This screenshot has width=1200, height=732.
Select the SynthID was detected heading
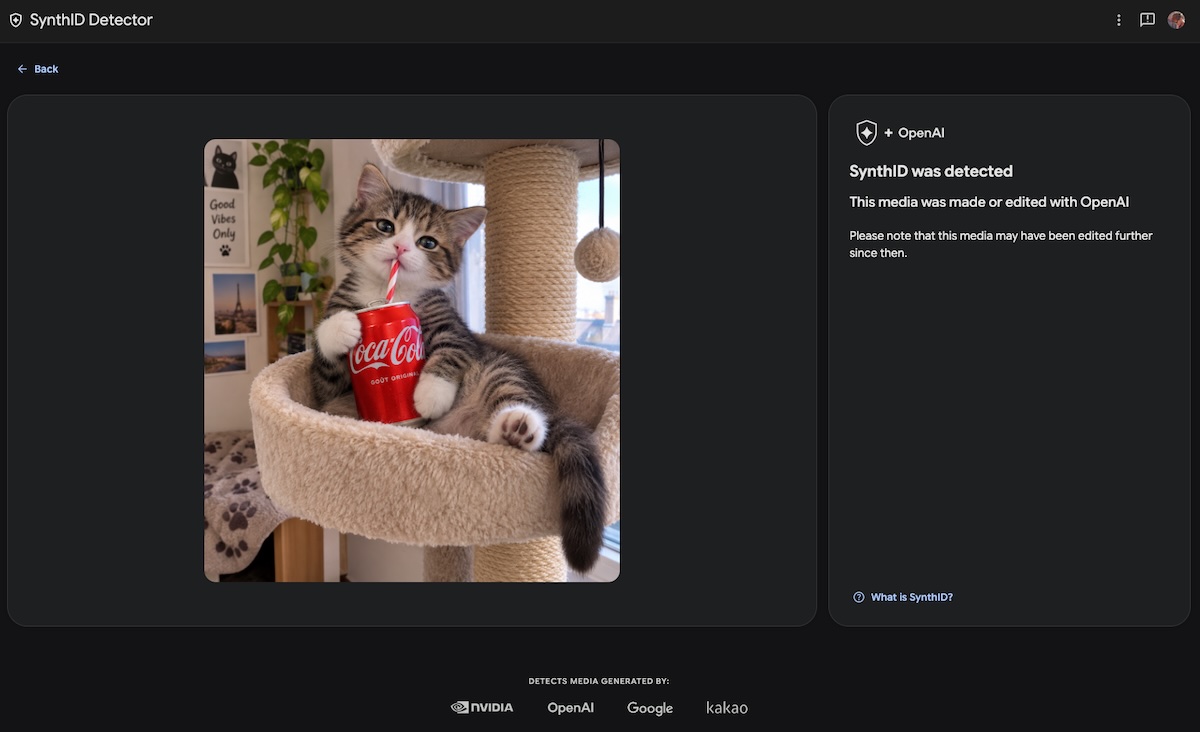click(931, 171)
